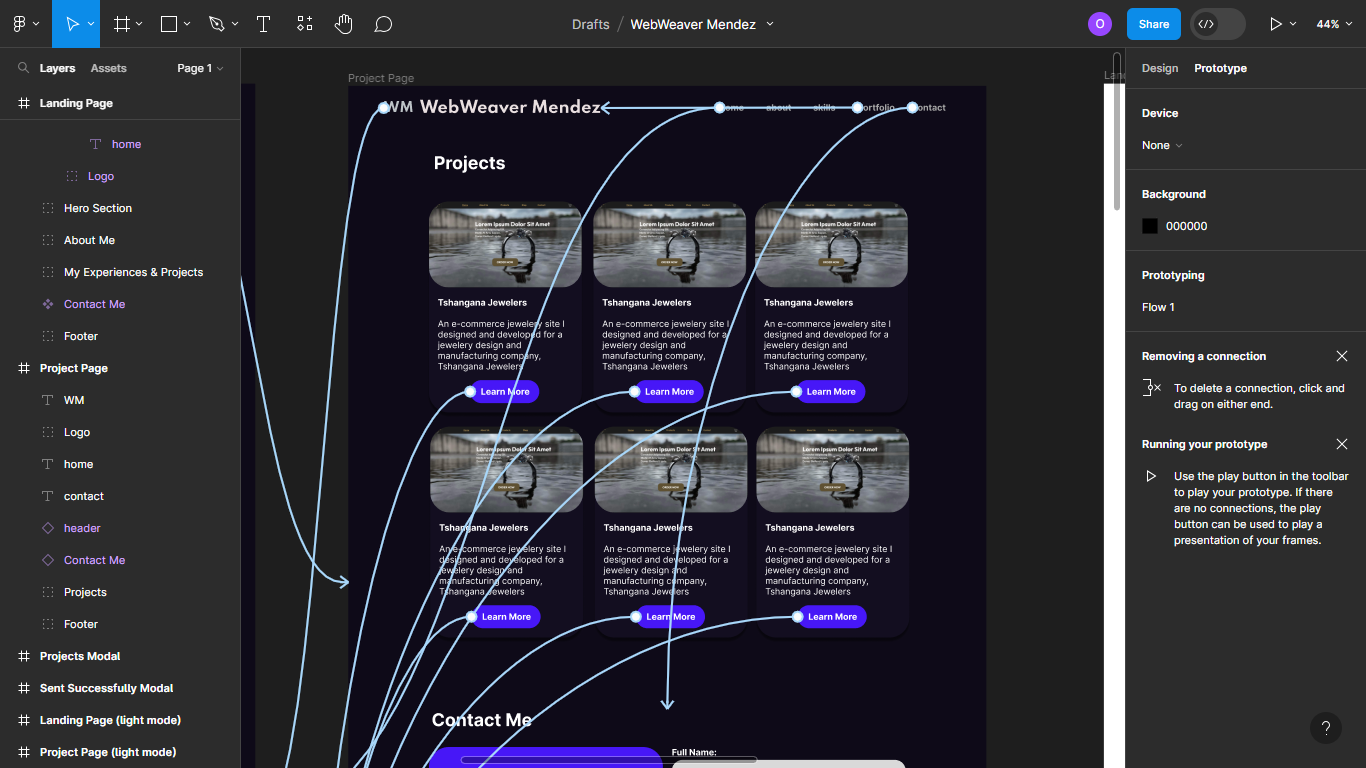Select the Rectangle shape tool
Screen dimensions: 1366x768
(169, 24)
